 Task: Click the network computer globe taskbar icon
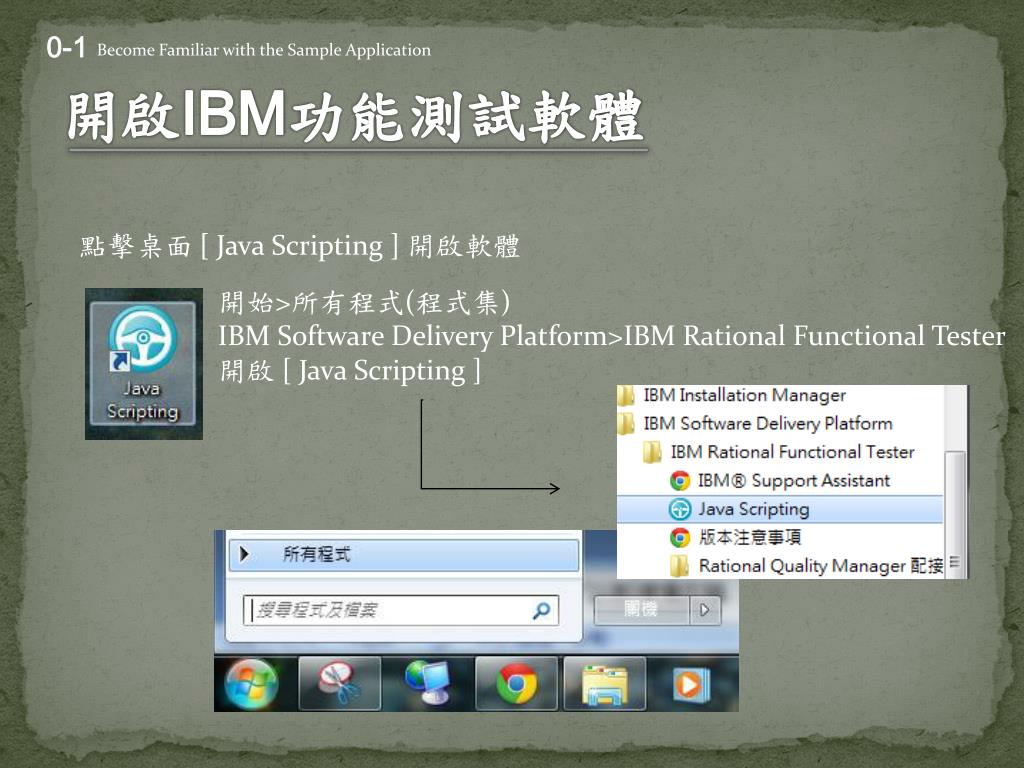click(x=428, y=684)
